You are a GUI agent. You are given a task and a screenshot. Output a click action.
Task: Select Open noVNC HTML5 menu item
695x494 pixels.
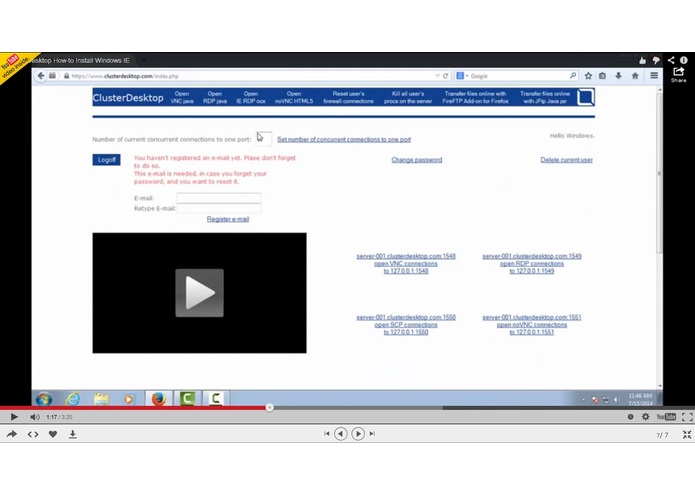(x=294, y=97)
